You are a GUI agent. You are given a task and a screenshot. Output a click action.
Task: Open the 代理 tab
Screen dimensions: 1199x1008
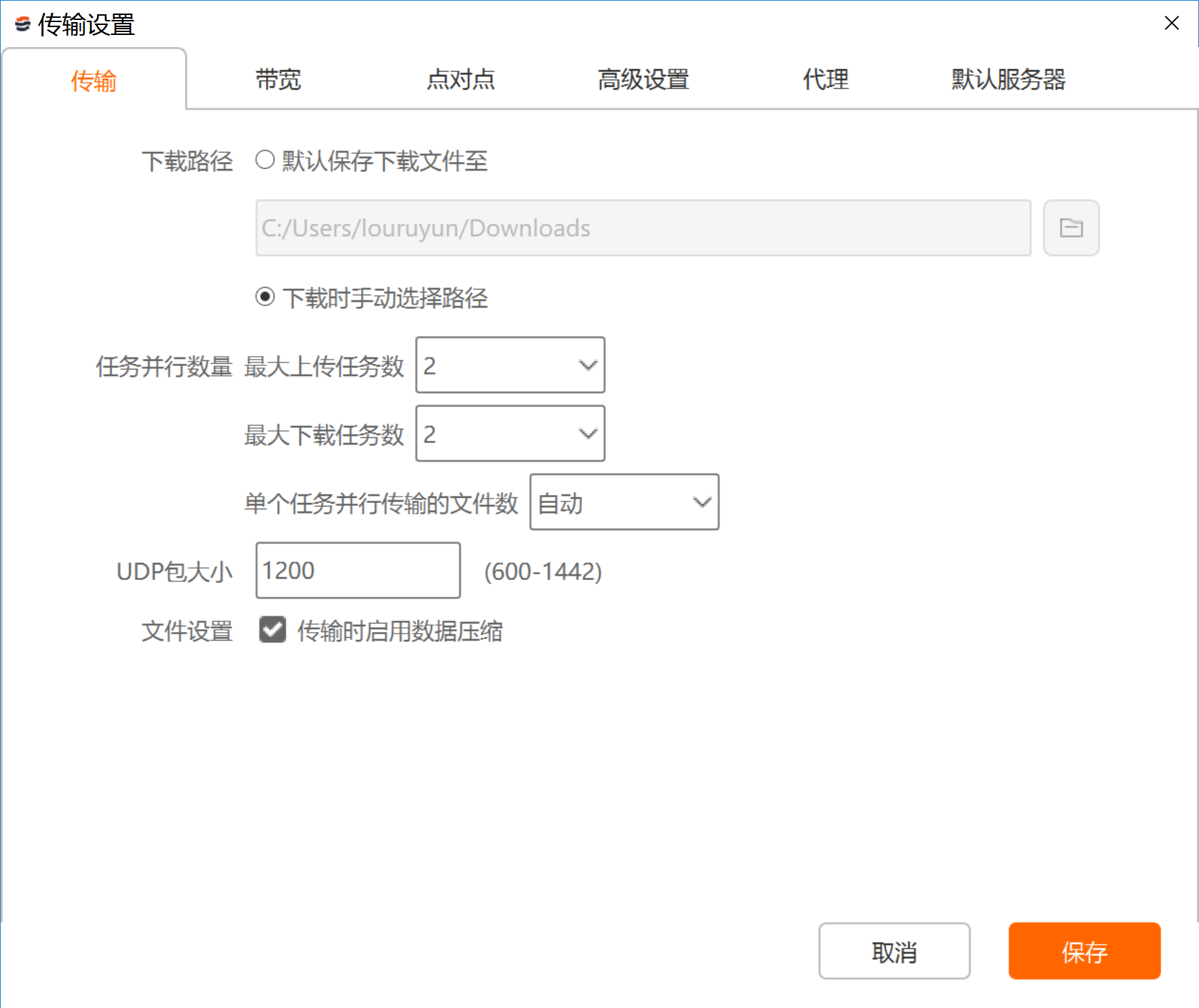point(826,79)
